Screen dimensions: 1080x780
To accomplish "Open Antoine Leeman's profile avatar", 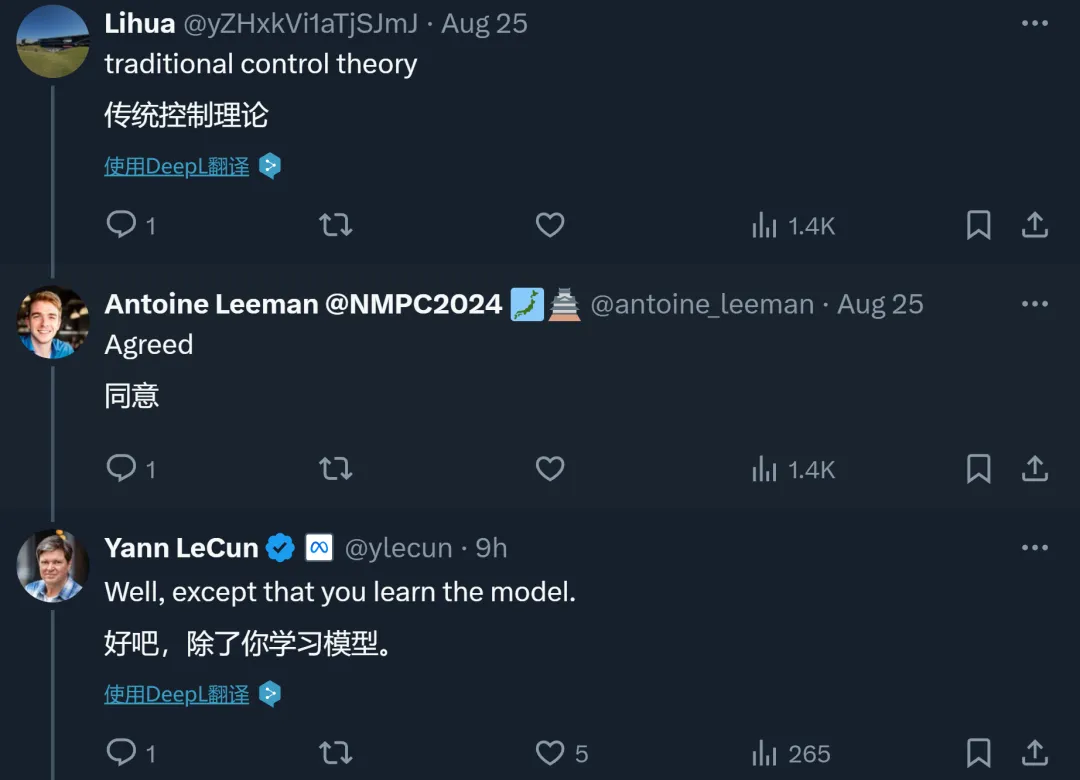I will 52,322.
